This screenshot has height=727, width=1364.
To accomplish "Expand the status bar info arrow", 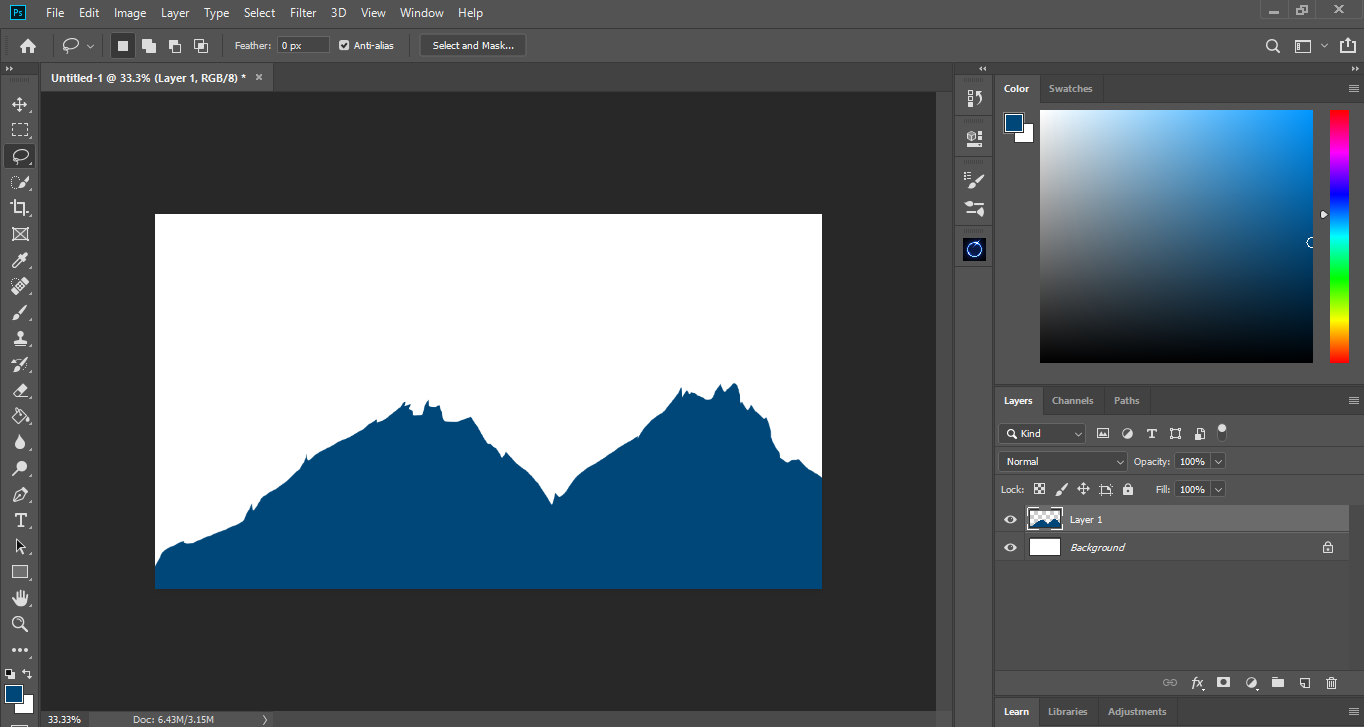I will click(x=265, y=719).
